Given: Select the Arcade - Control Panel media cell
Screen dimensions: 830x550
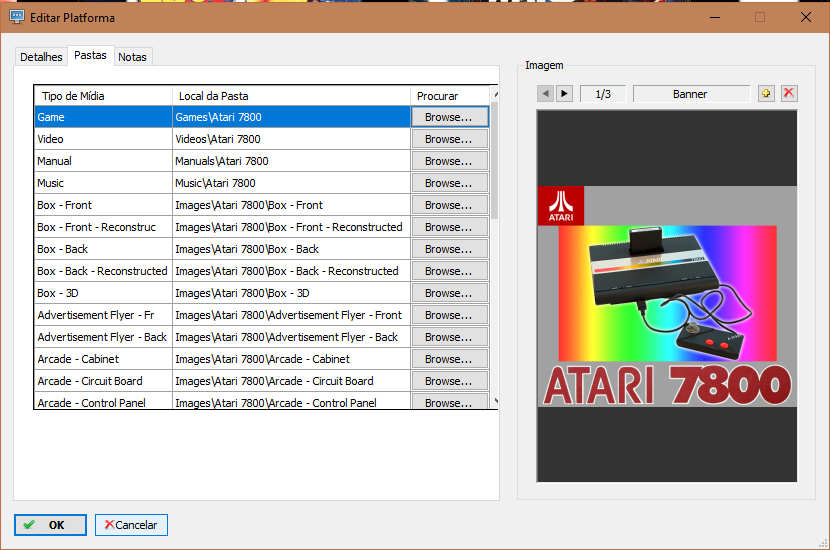Looking at the screenshot, I should point(103,401).
